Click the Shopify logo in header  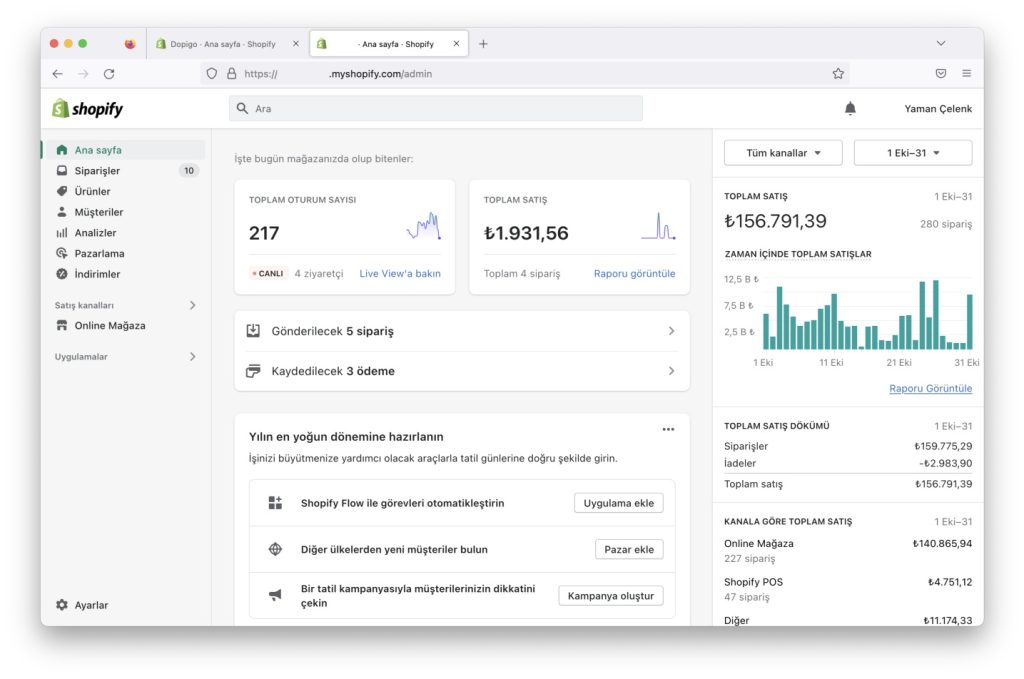click(88, 108)
